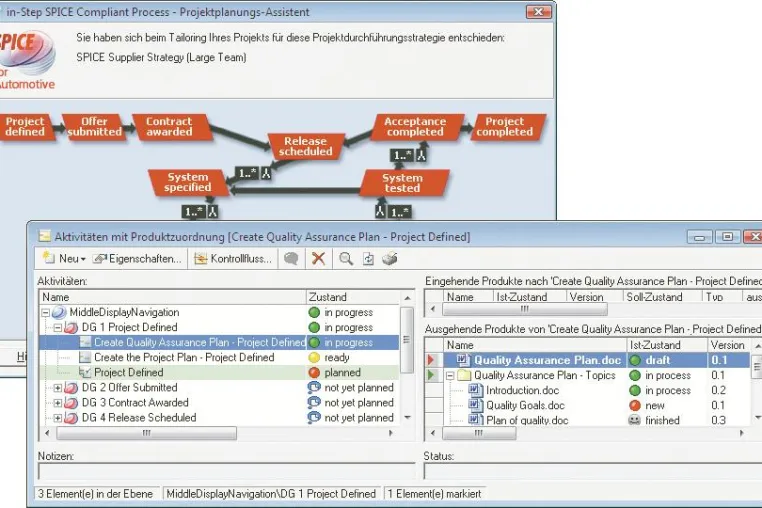762x508 pixels.
Task: Click in the Status text field
Action: (x=593, y=471)
